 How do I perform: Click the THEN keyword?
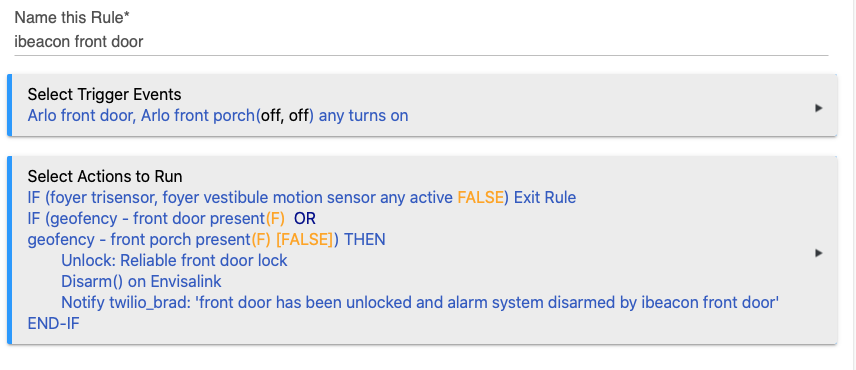(365, 240)
